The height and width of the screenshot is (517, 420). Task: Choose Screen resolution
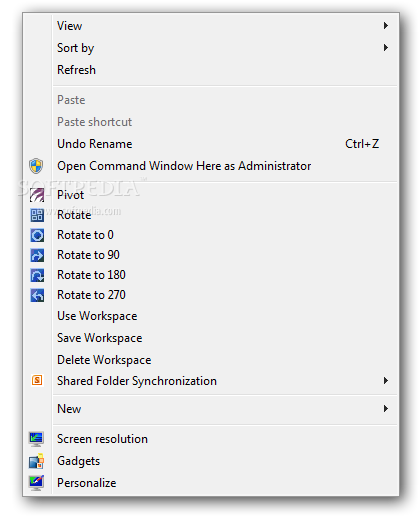coord(211,439)
